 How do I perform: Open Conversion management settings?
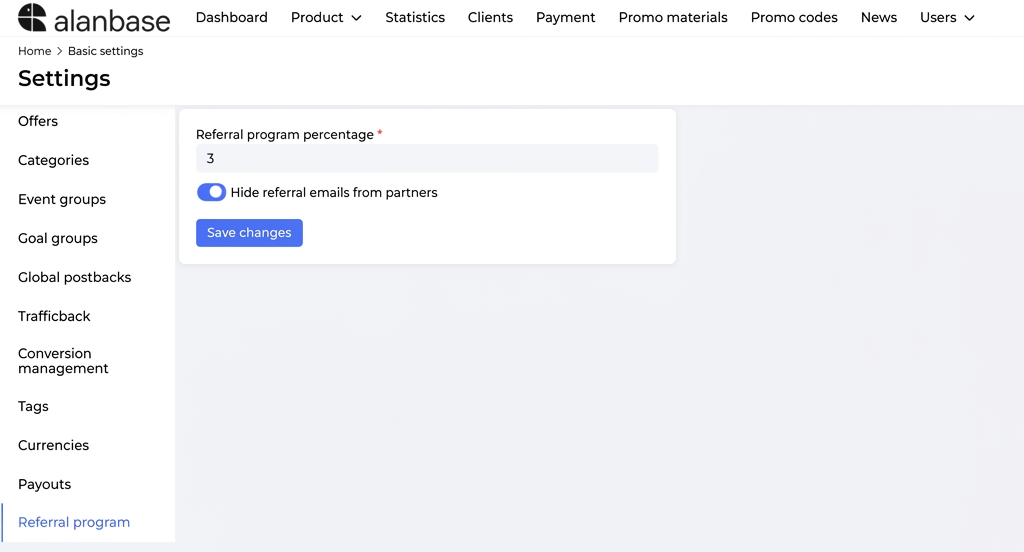[63, 361]
